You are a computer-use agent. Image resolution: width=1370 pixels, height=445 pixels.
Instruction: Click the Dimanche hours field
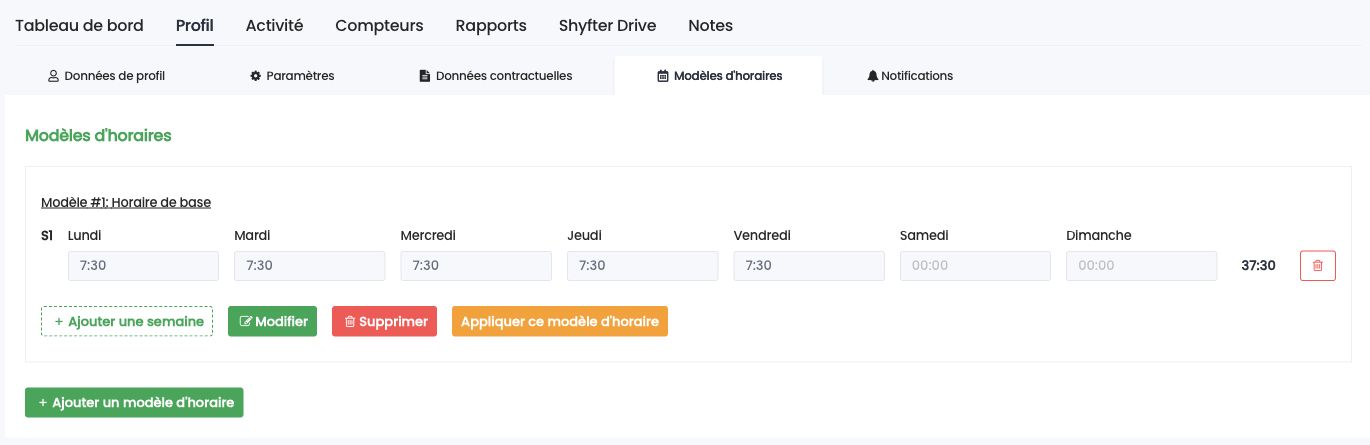click(1142, 265)
